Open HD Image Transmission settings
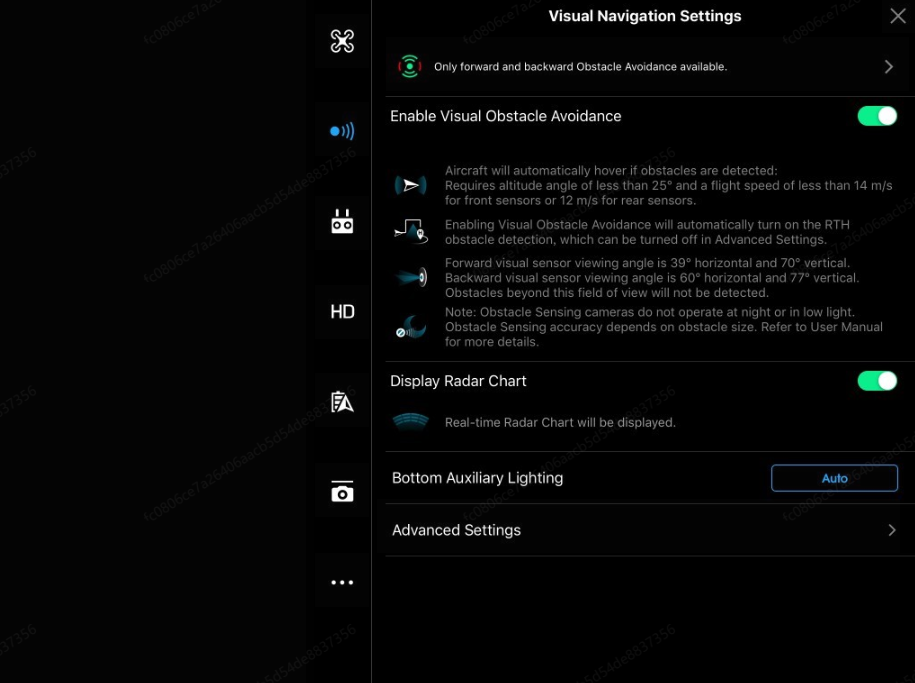 tap(342, 311)
